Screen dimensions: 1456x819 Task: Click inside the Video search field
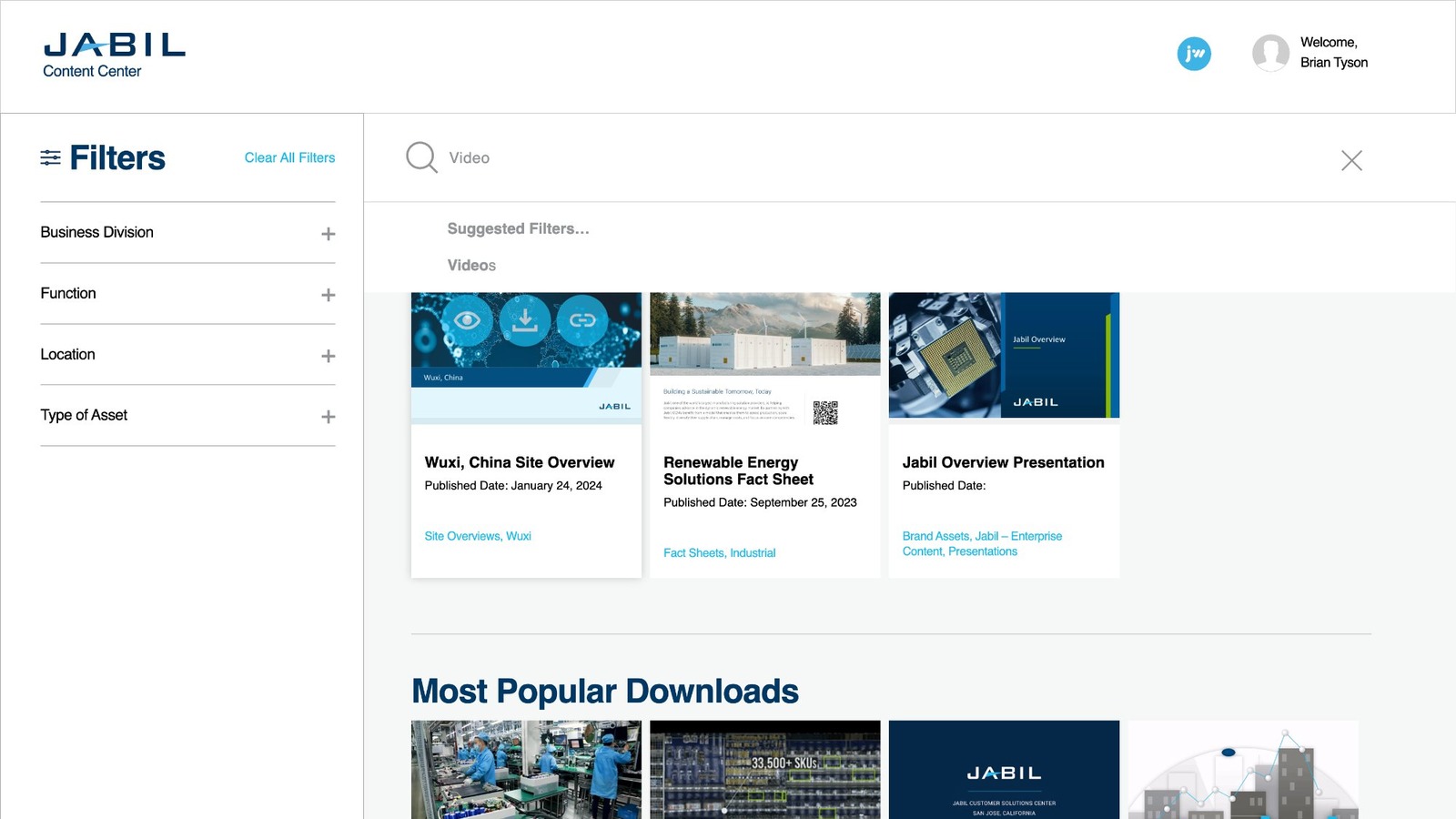pos(546,157)
